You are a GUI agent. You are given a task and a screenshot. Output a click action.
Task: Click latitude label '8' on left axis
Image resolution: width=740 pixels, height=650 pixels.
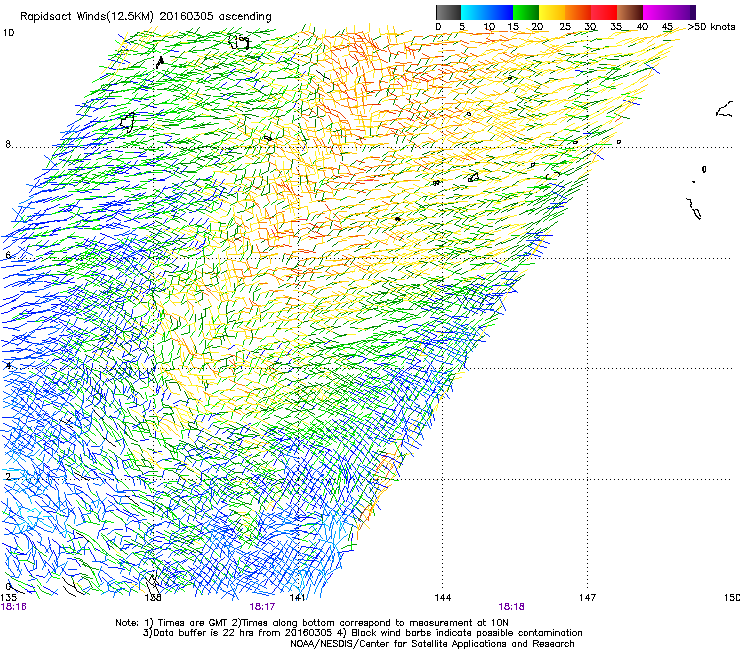coord(8,144)
